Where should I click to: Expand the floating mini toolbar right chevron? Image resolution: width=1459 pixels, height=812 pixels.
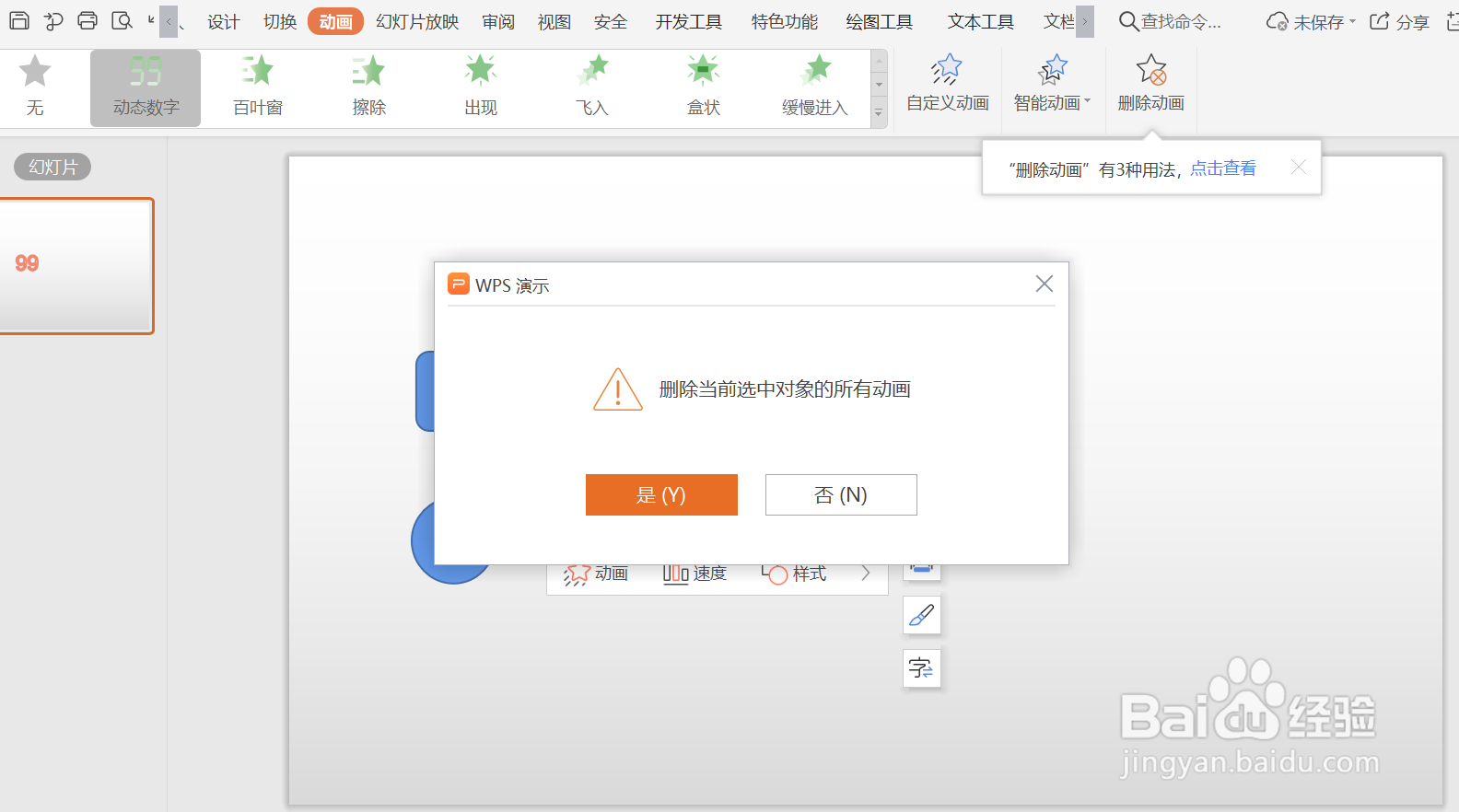point(866,574)
